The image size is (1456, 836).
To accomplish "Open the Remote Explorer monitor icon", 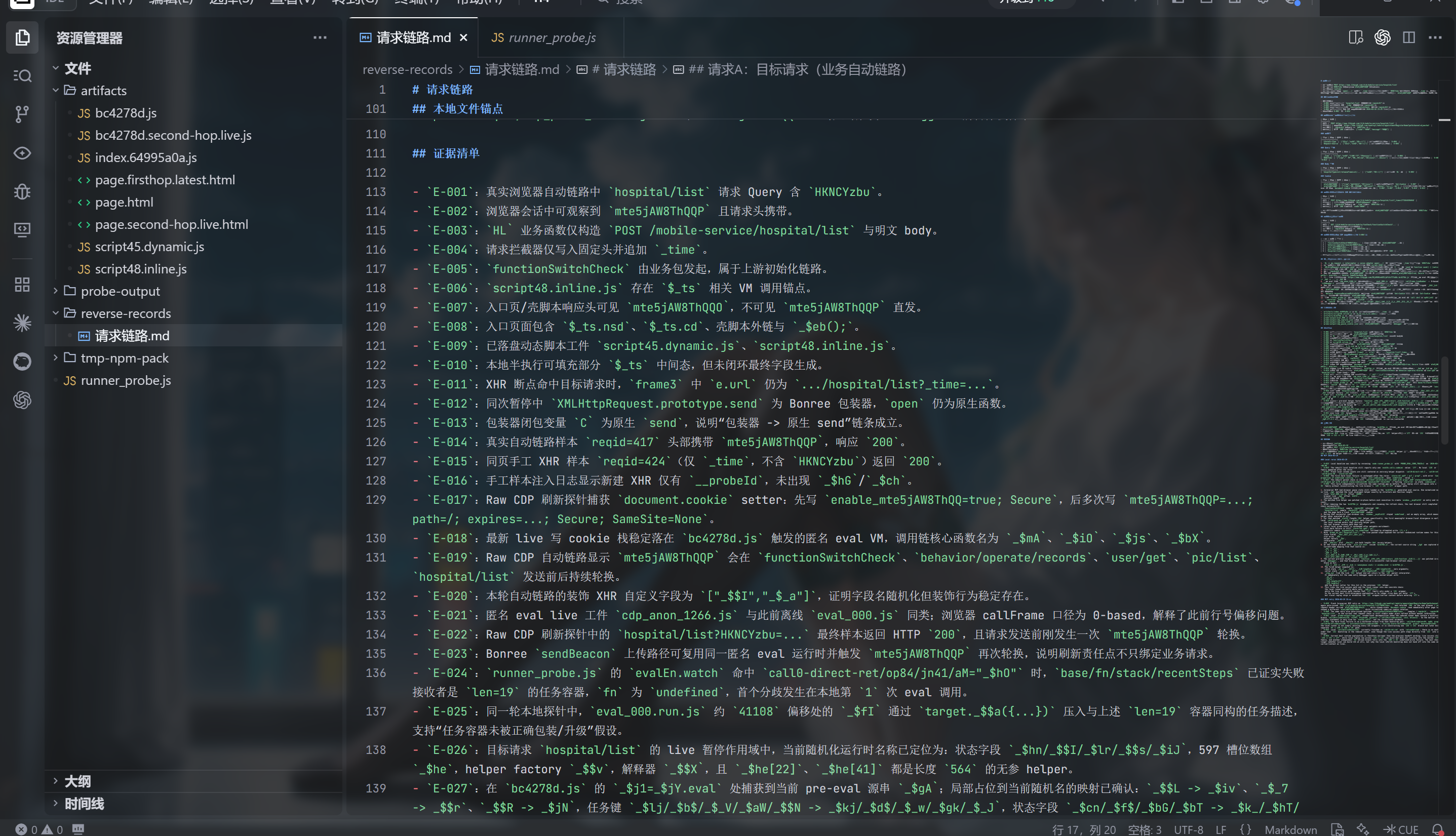I will (x=22, y=230).
